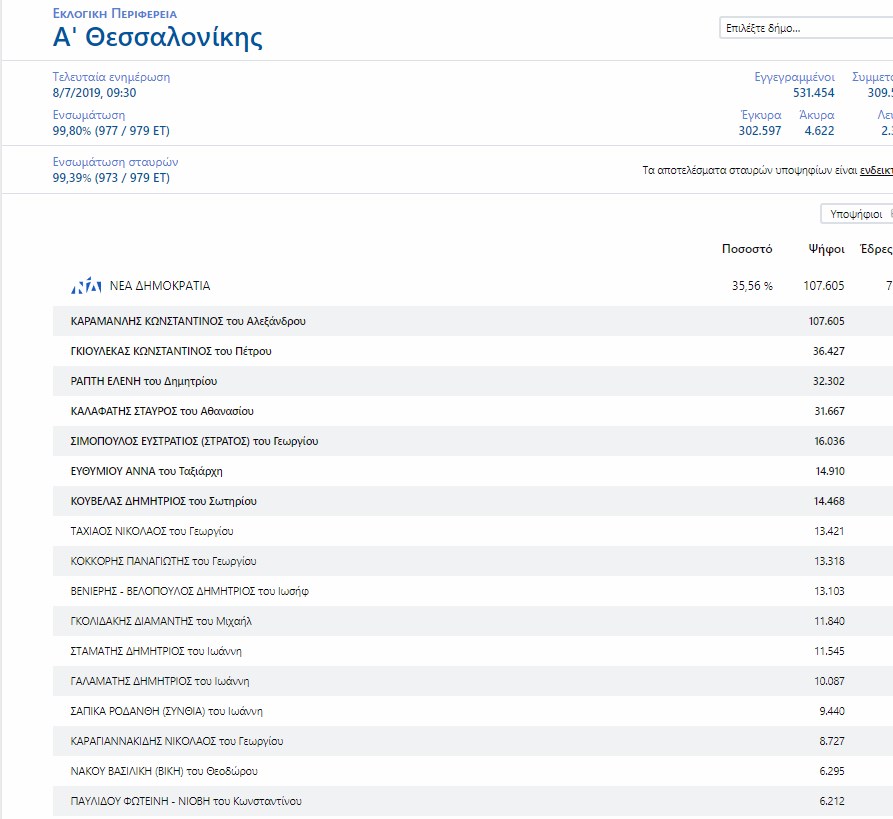The height and width of the screenshot is (819, 893).
Task: Click the underlined 'ενδεικτ…' link
Action: 875,171
